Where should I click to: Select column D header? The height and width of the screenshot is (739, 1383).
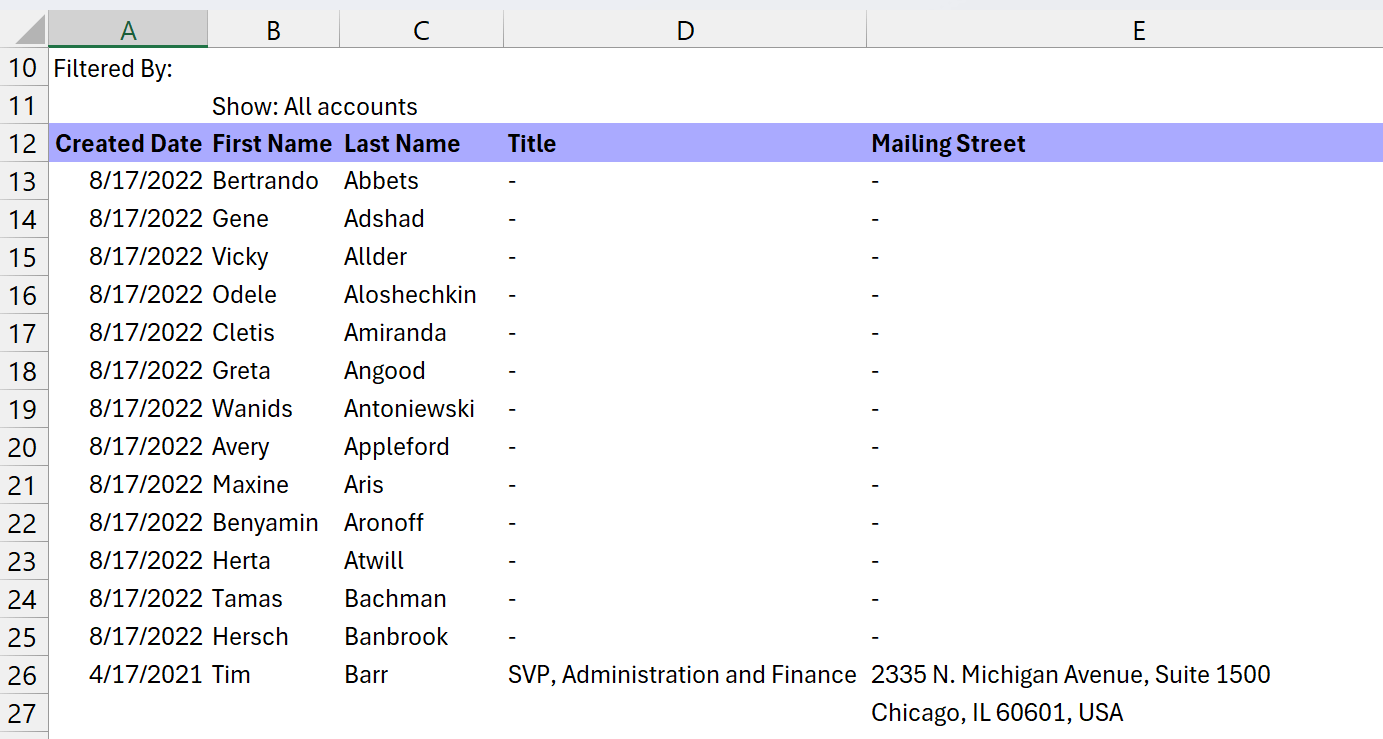(685, 28)
